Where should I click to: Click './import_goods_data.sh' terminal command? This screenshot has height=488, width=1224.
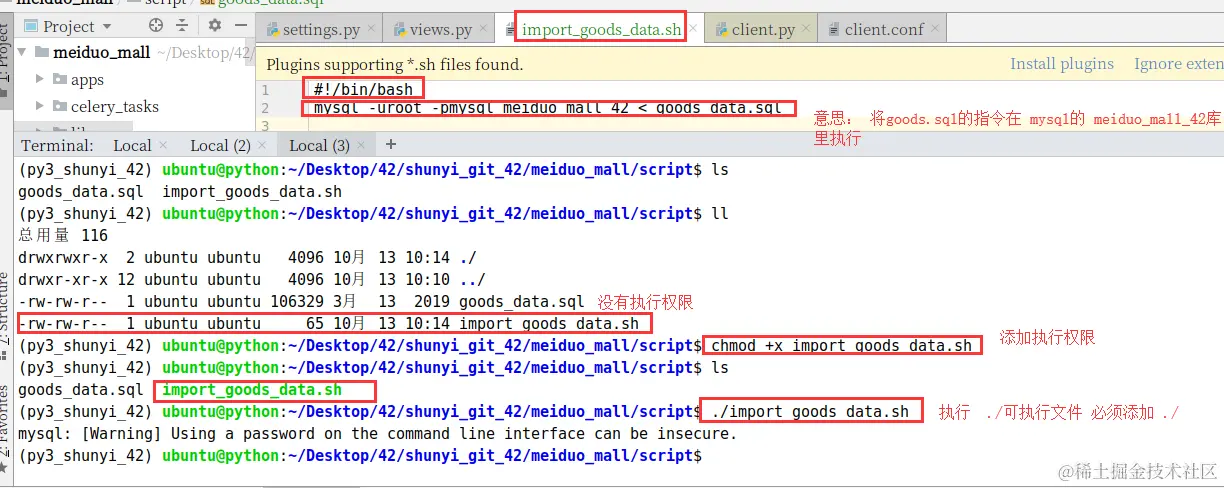810,412
